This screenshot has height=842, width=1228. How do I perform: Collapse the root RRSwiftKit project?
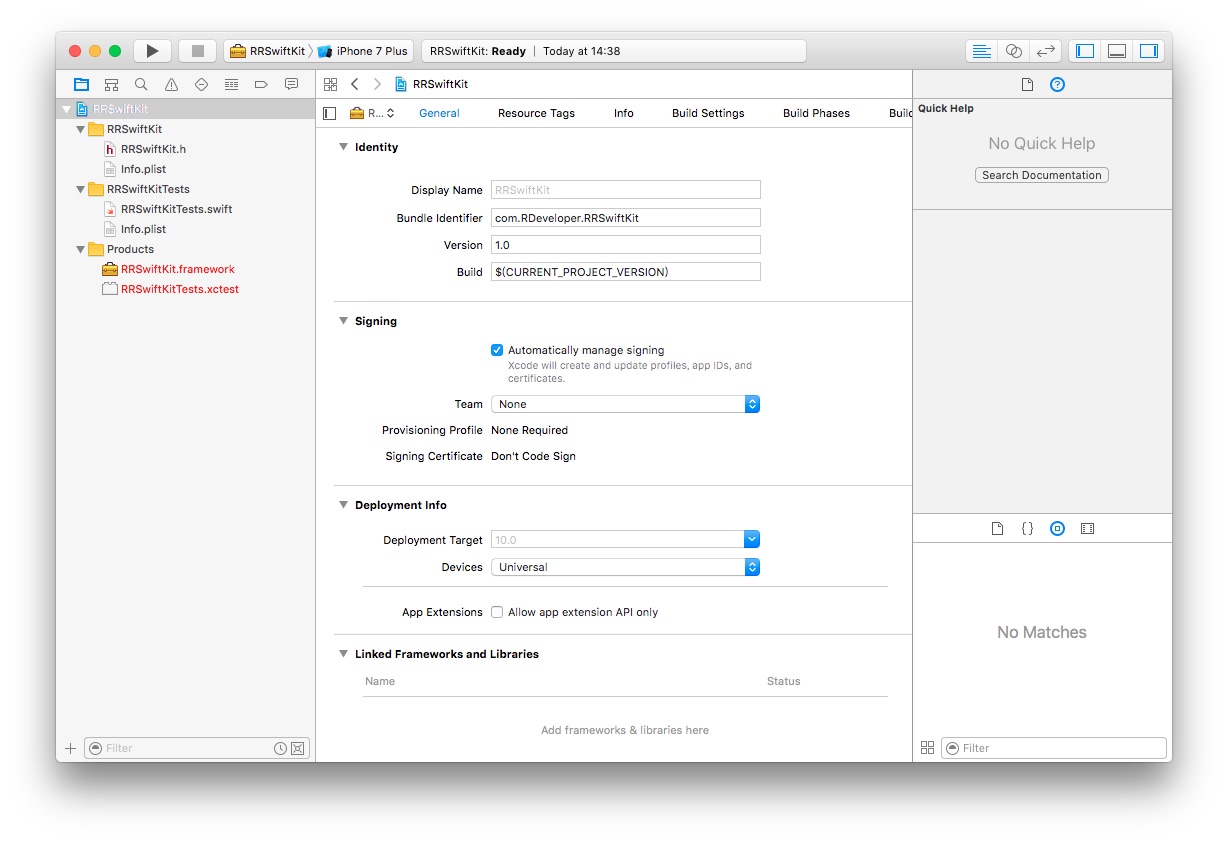(x=67, y=109)
